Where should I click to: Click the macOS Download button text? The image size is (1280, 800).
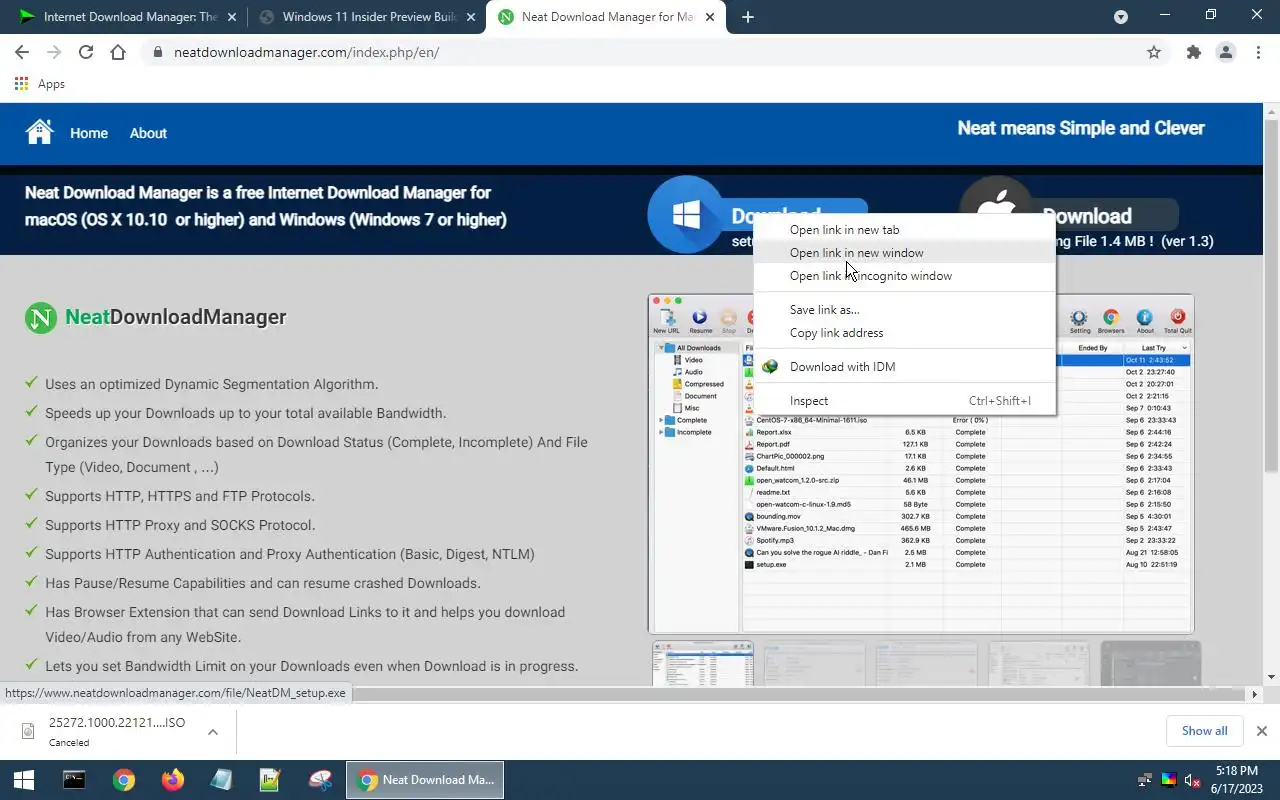pos(1087,216)
